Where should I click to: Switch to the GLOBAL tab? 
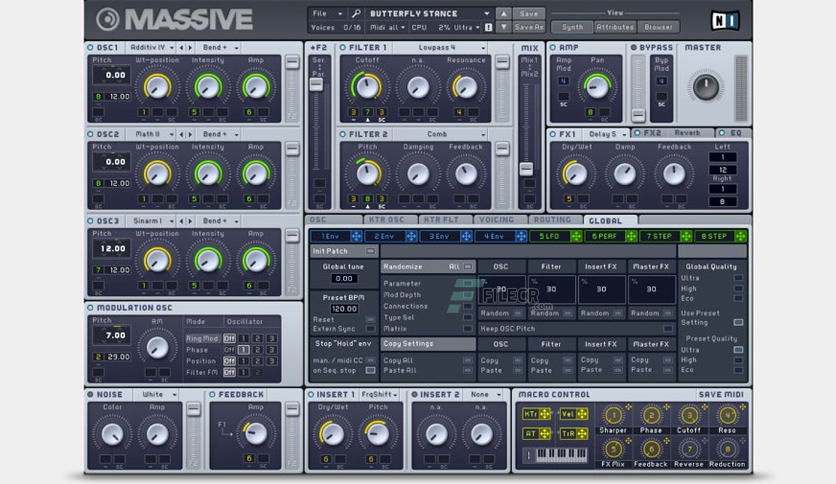tap(610, 220)
